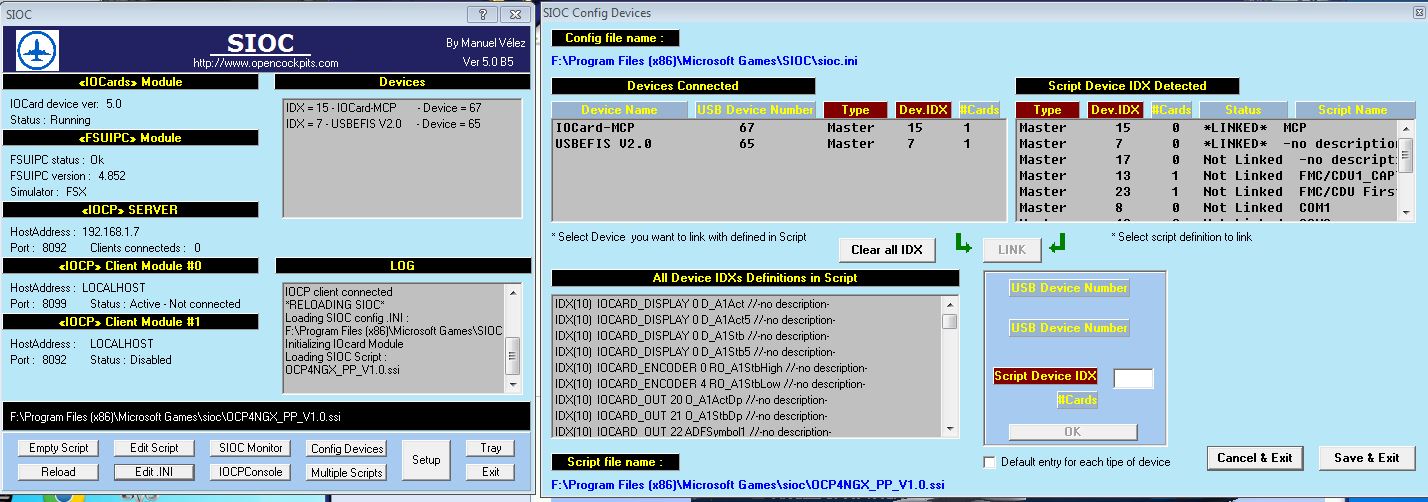Click the SIOC airplane logo
Screen dimensions: 1428x502
38,50
